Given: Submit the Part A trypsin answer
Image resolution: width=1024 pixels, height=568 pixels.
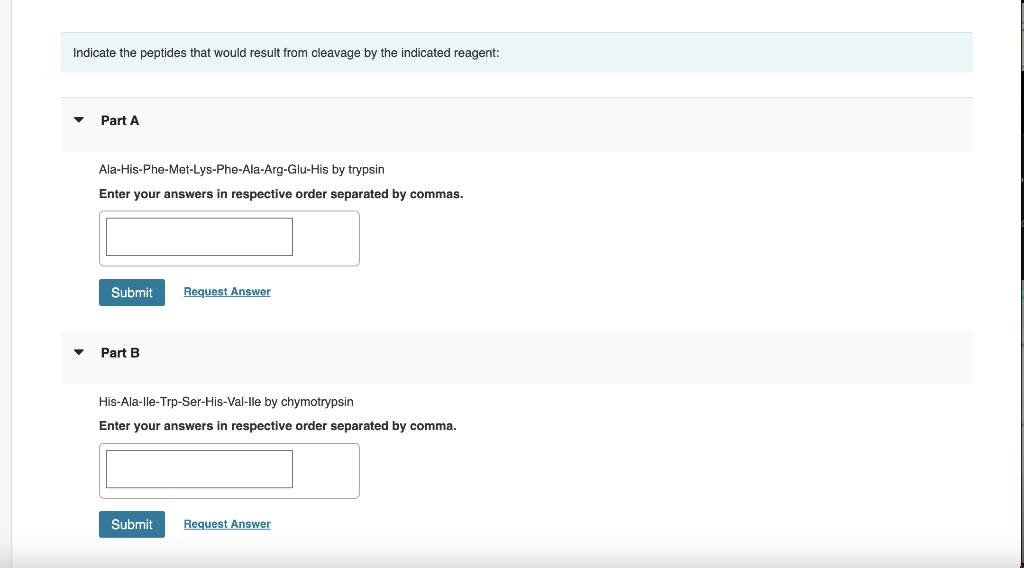Looking at the screenshot, I should [x=132, y=292].
